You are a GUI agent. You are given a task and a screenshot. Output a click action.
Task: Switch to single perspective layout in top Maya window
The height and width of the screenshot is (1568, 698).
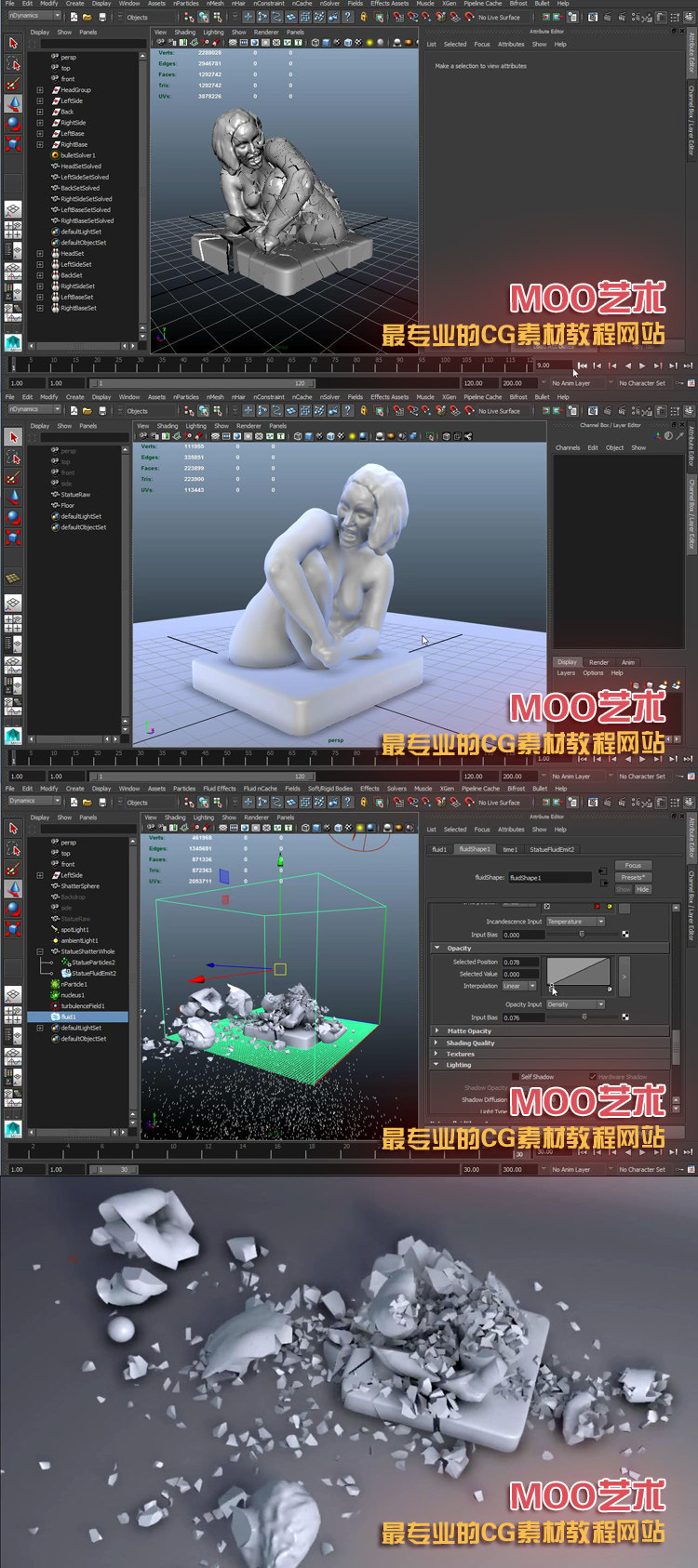(x=13, y=210)
